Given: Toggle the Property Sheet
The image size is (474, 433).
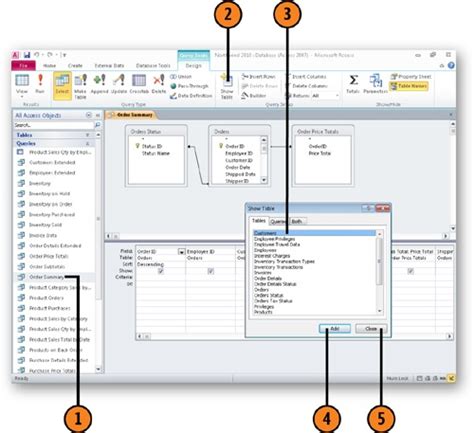Looking at the screenshot, I should pyautogui.click(x=411, y=77).
